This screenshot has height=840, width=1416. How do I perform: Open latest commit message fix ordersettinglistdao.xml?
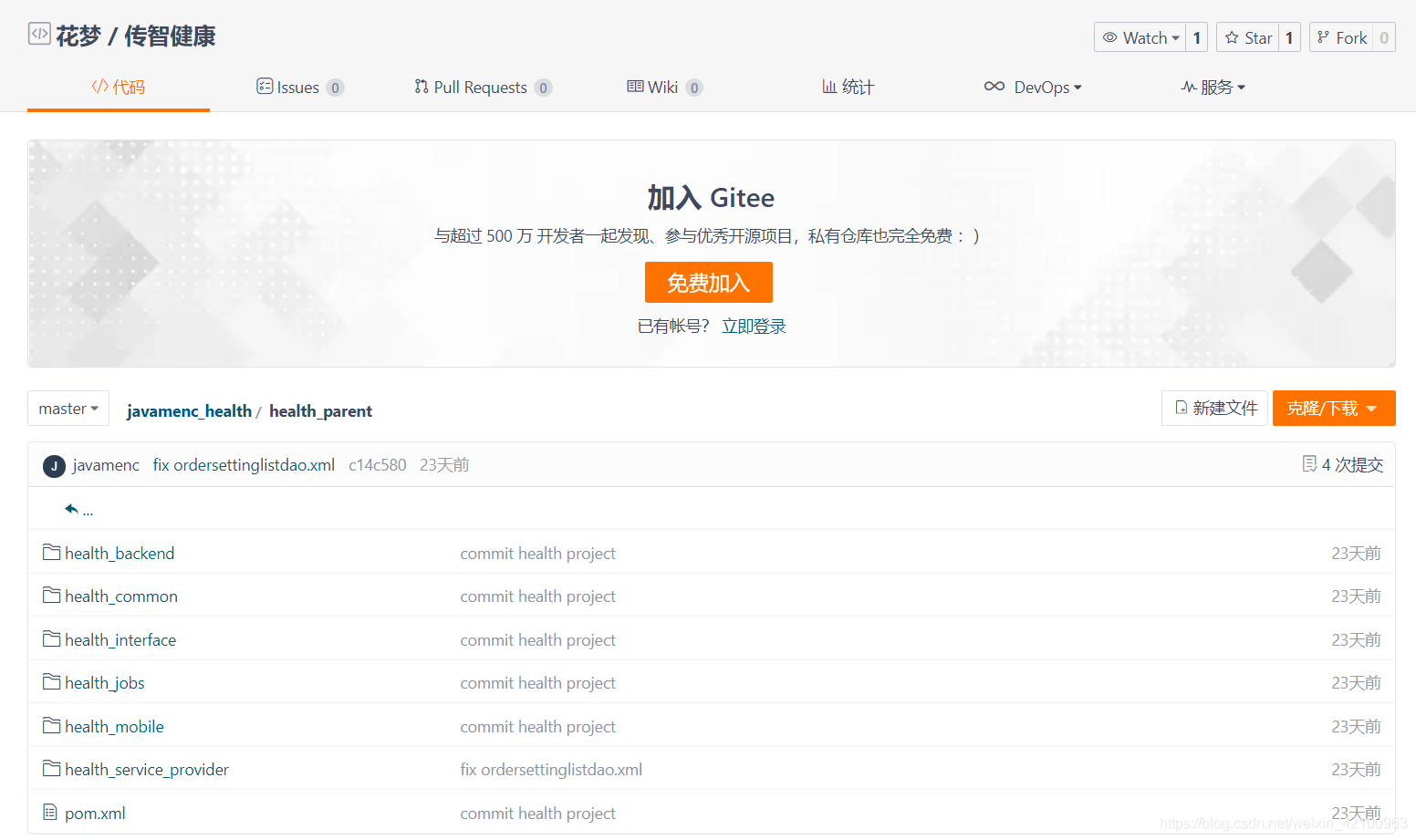click(244, 465)
